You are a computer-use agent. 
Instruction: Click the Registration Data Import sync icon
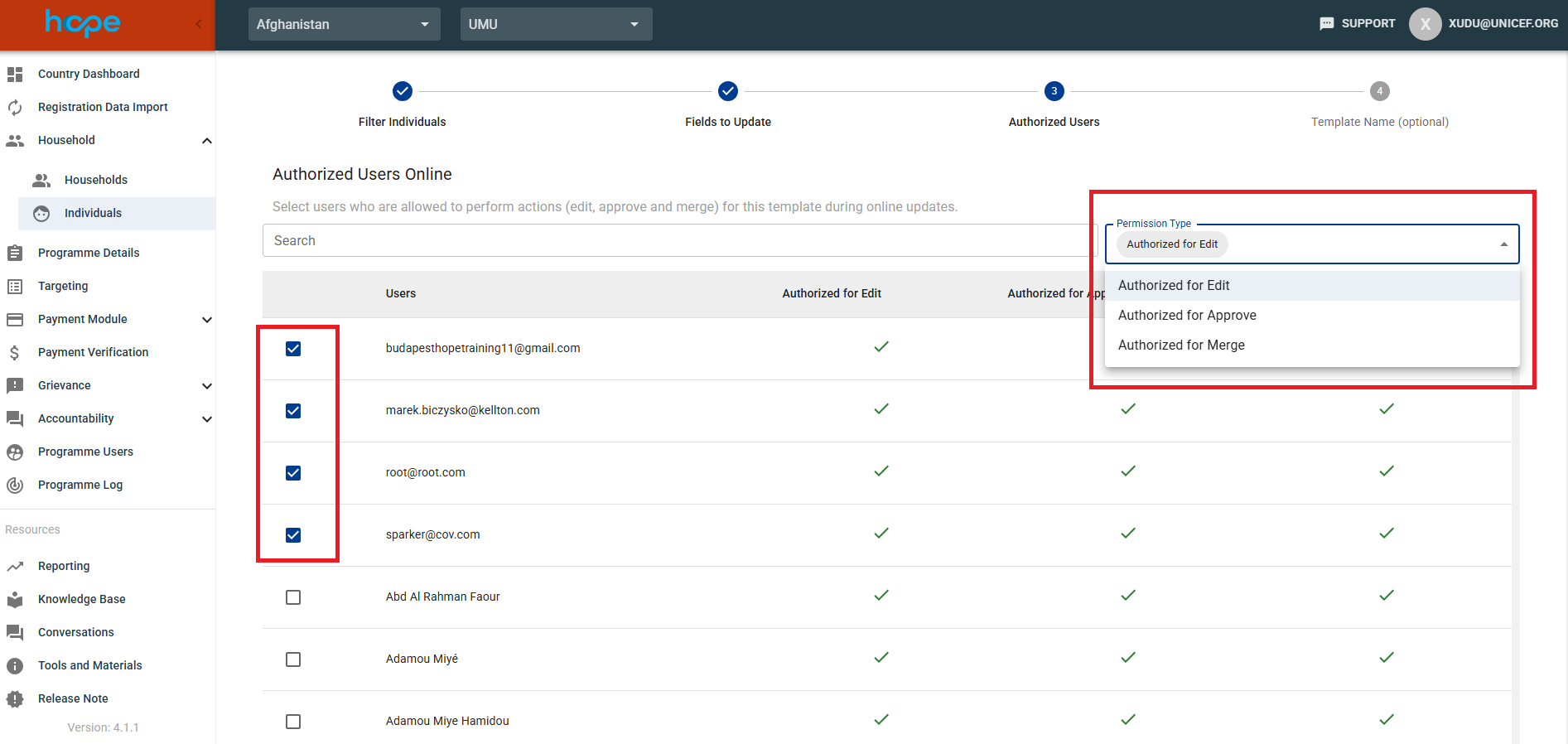pos(15,108)
